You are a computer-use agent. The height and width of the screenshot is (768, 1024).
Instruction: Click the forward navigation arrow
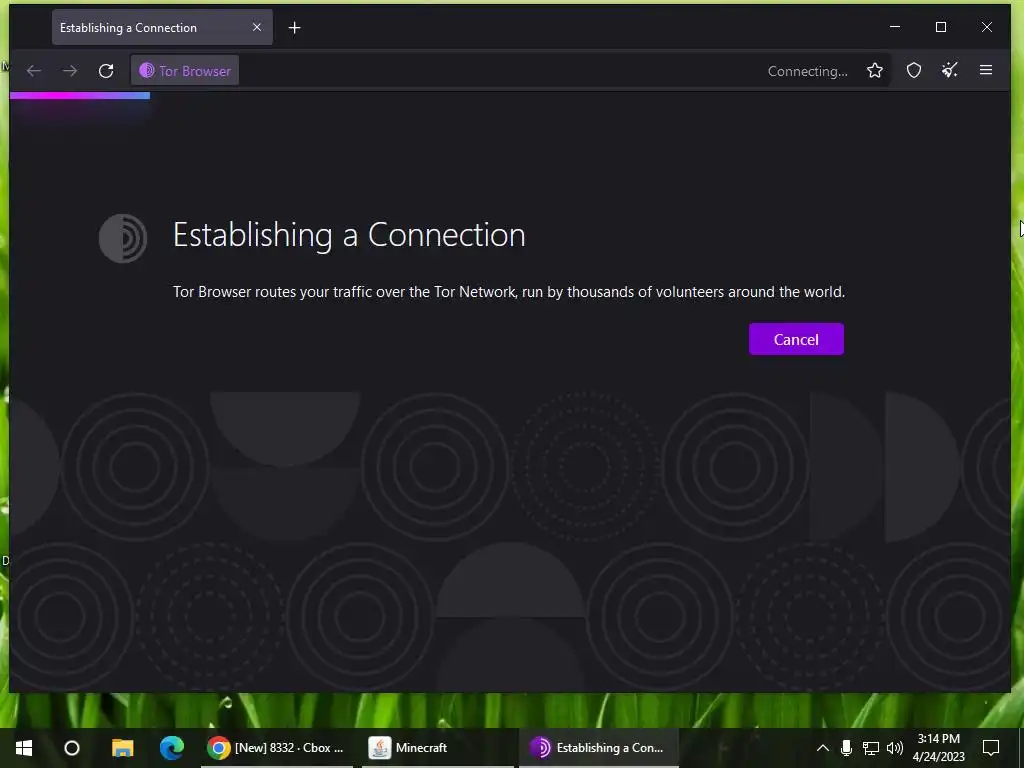(x=70, y=71)
